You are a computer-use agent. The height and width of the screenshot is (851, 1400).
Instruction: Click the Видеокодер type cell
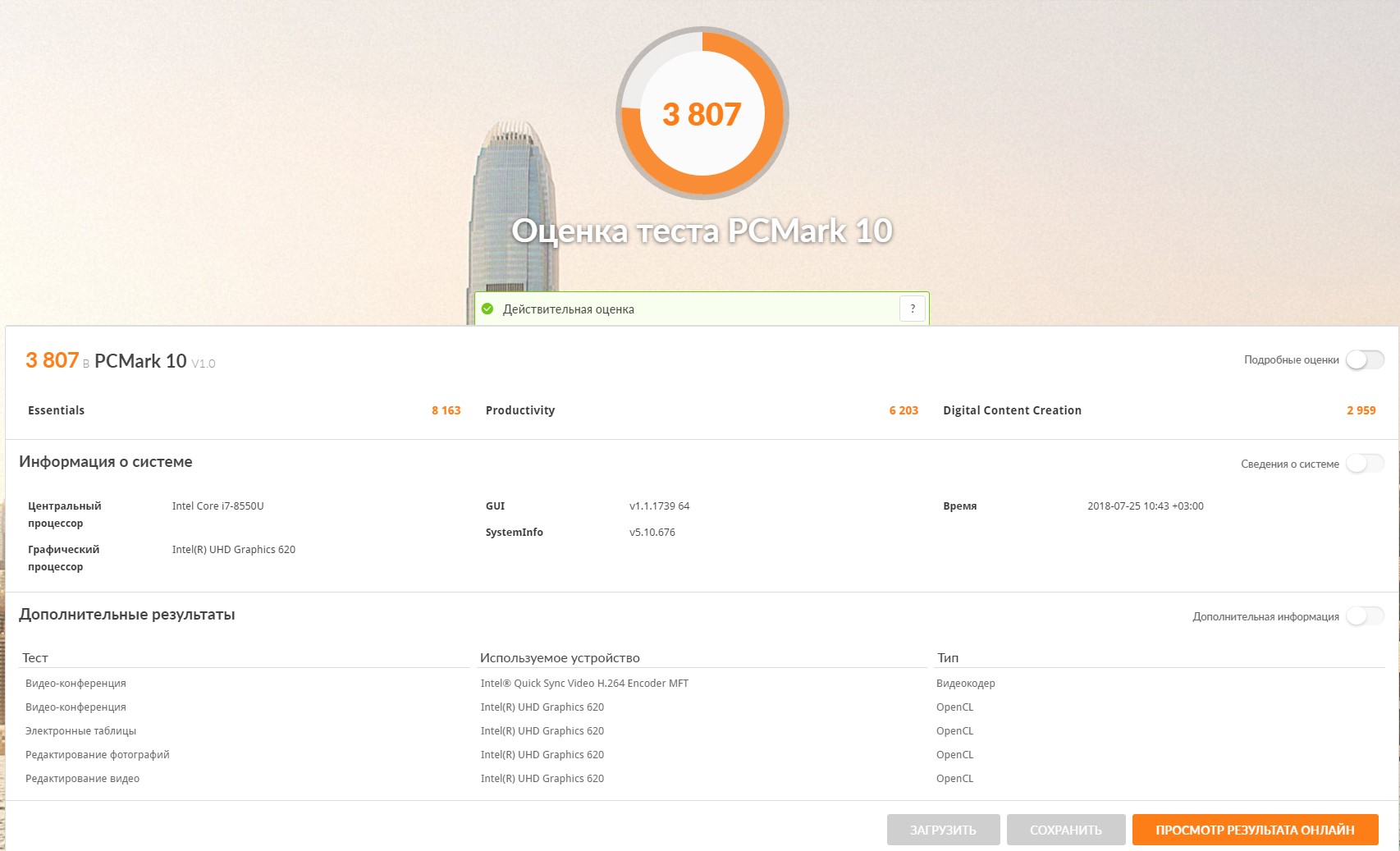point(965,684)
